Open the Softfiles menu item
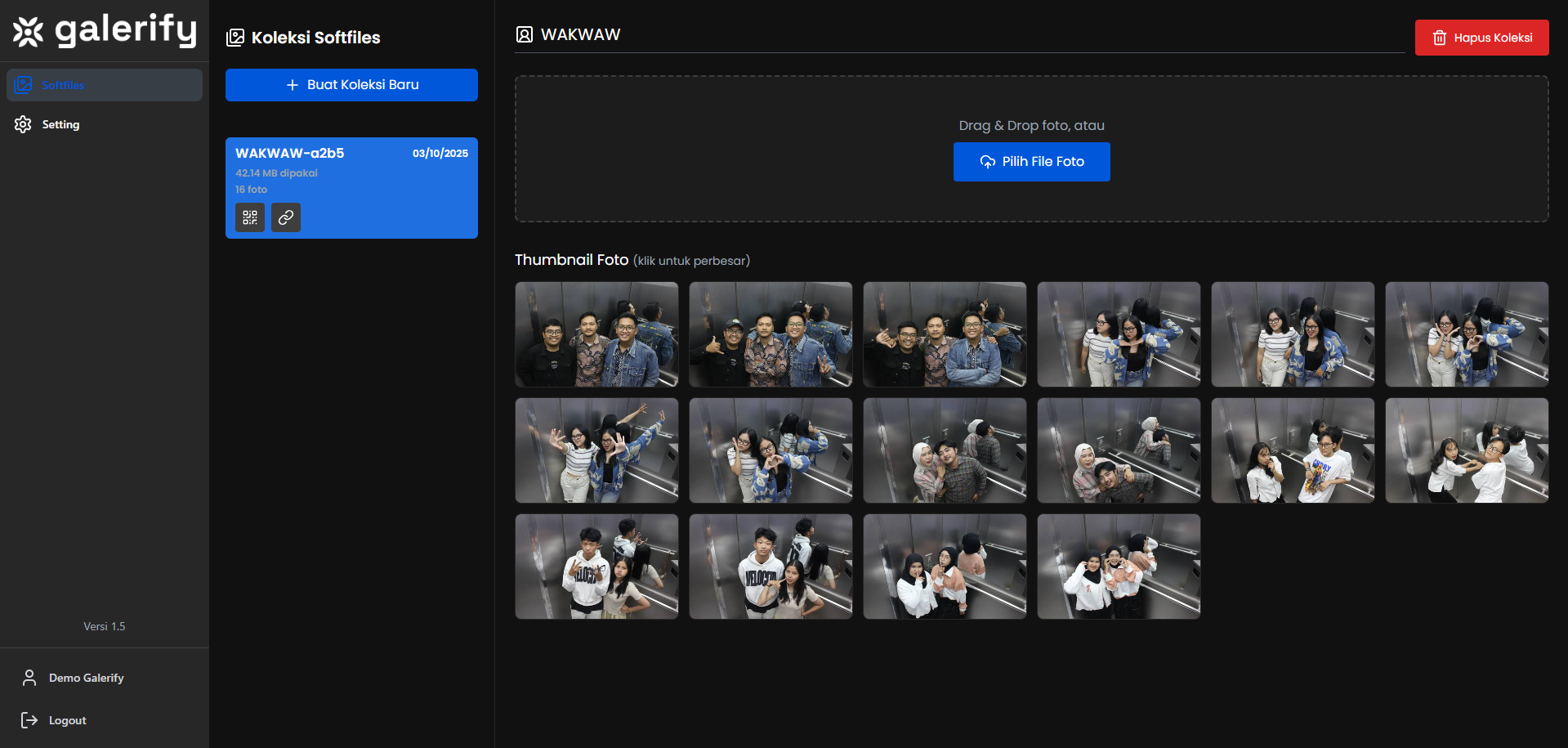 [x=105, y=85]
